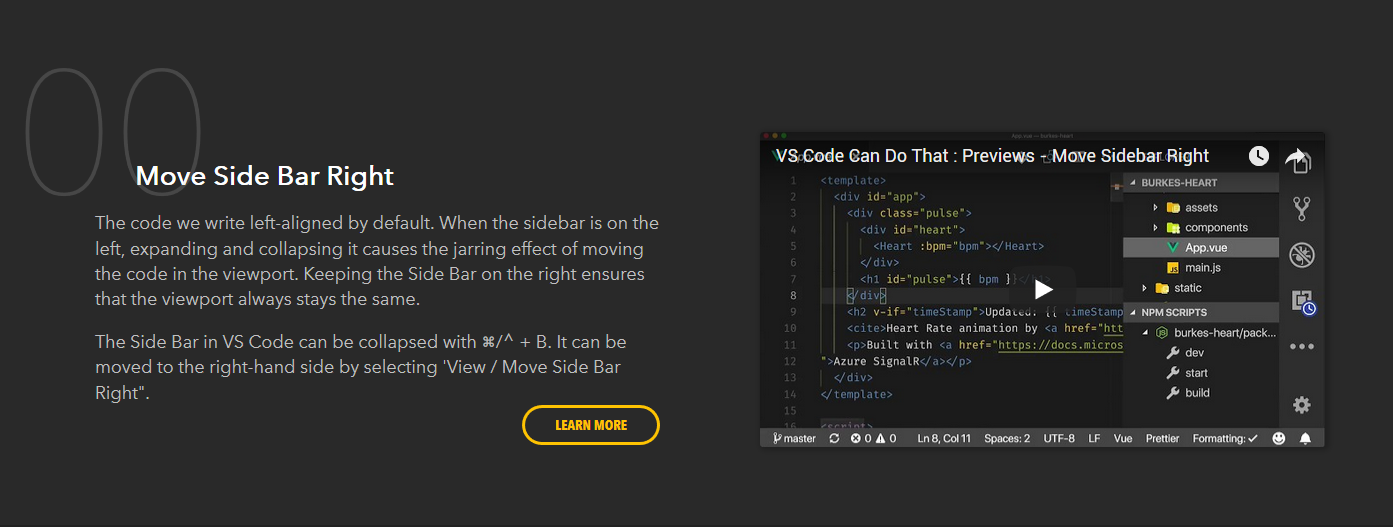The width and height of the screenshot is (1393, 527).
Task: Open errors and warnings count
Action: [873, 438]
